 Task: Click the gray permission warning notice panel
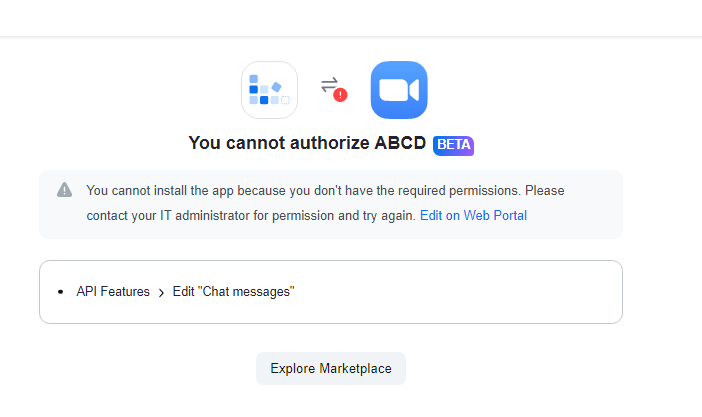pyautogui.click(x=331, y=204)
